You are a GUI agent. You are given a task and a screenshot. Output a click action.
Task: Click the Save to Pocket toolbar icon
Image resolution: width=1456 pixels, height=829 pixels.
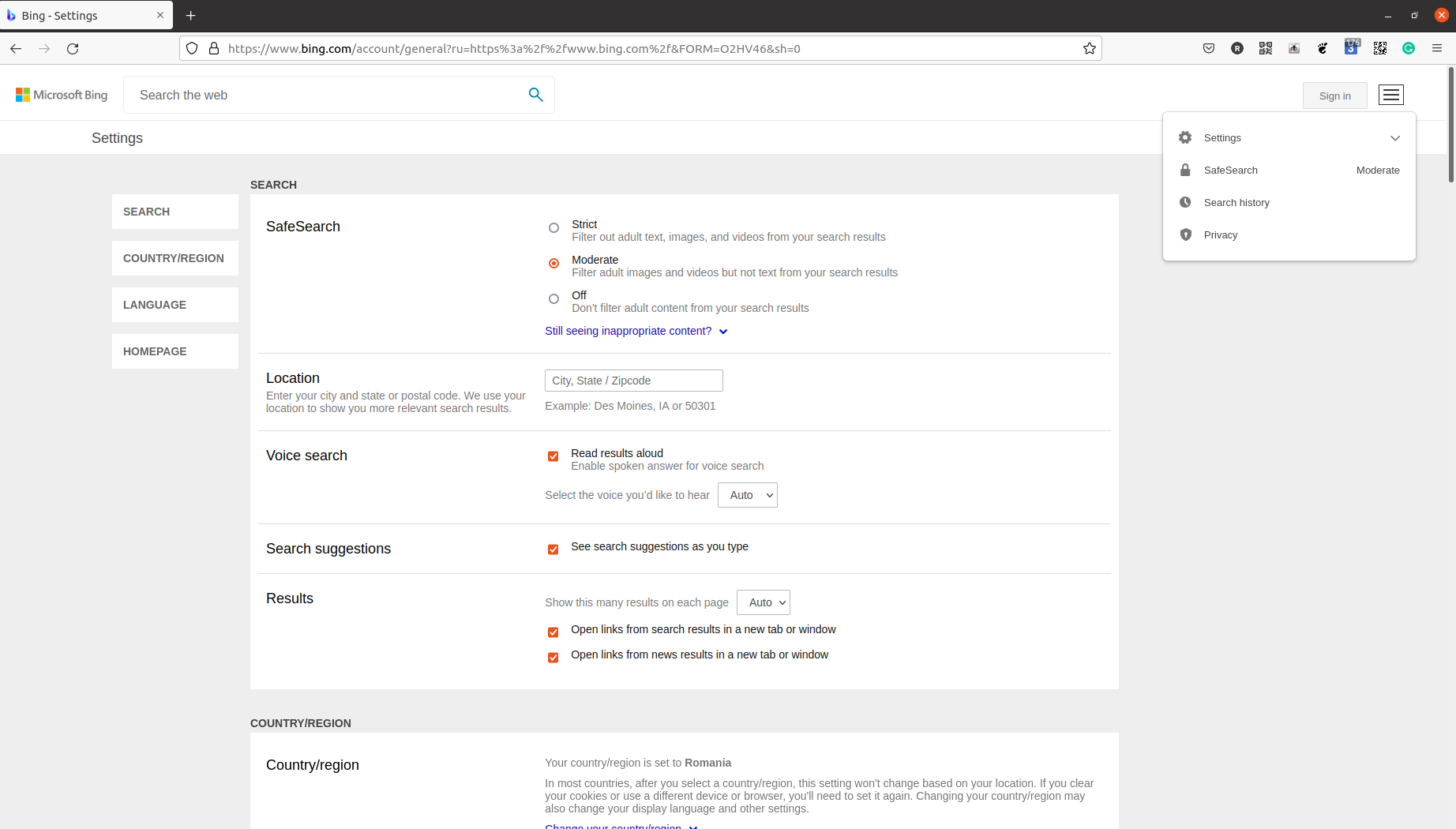click(1208, 48)
